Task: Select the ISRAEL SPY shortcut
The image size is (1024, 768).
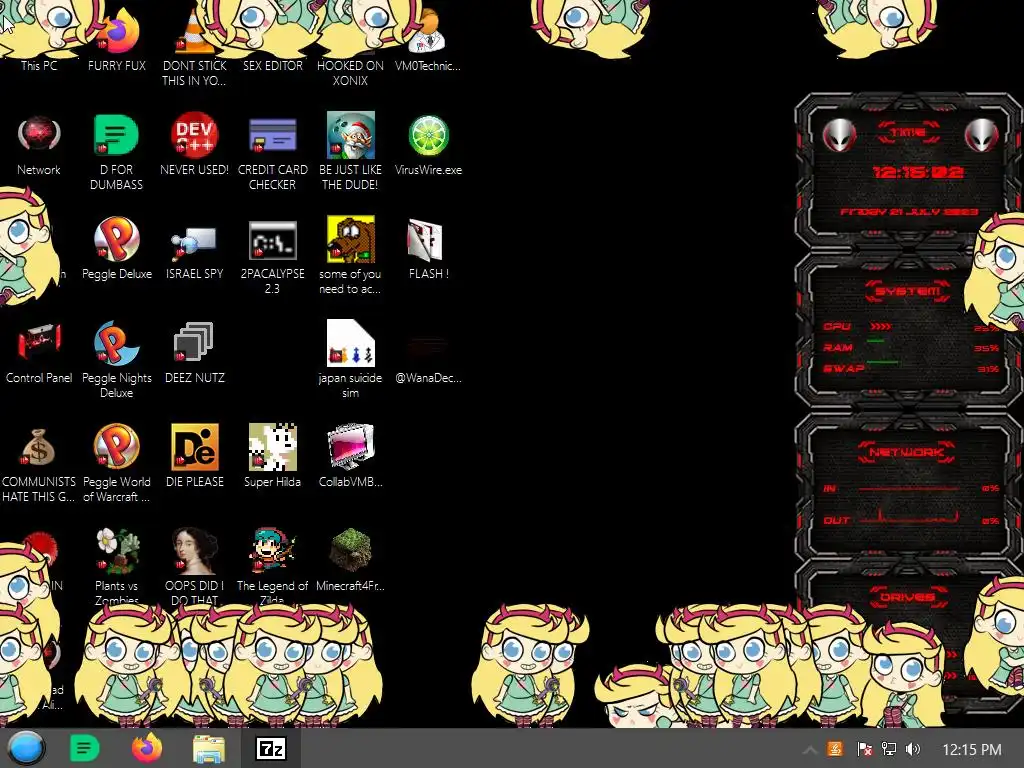Action: point(195,251)
